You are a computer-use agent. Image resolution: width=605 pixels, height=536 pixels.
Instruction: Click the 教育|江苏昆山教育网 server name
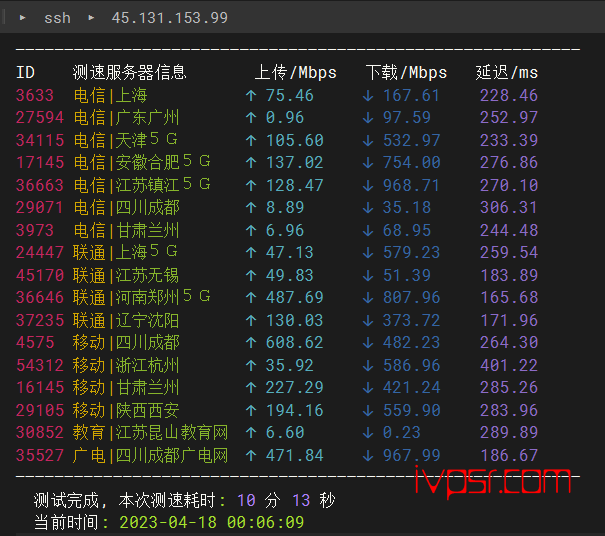pyautogui.click(x=150, y=432)
